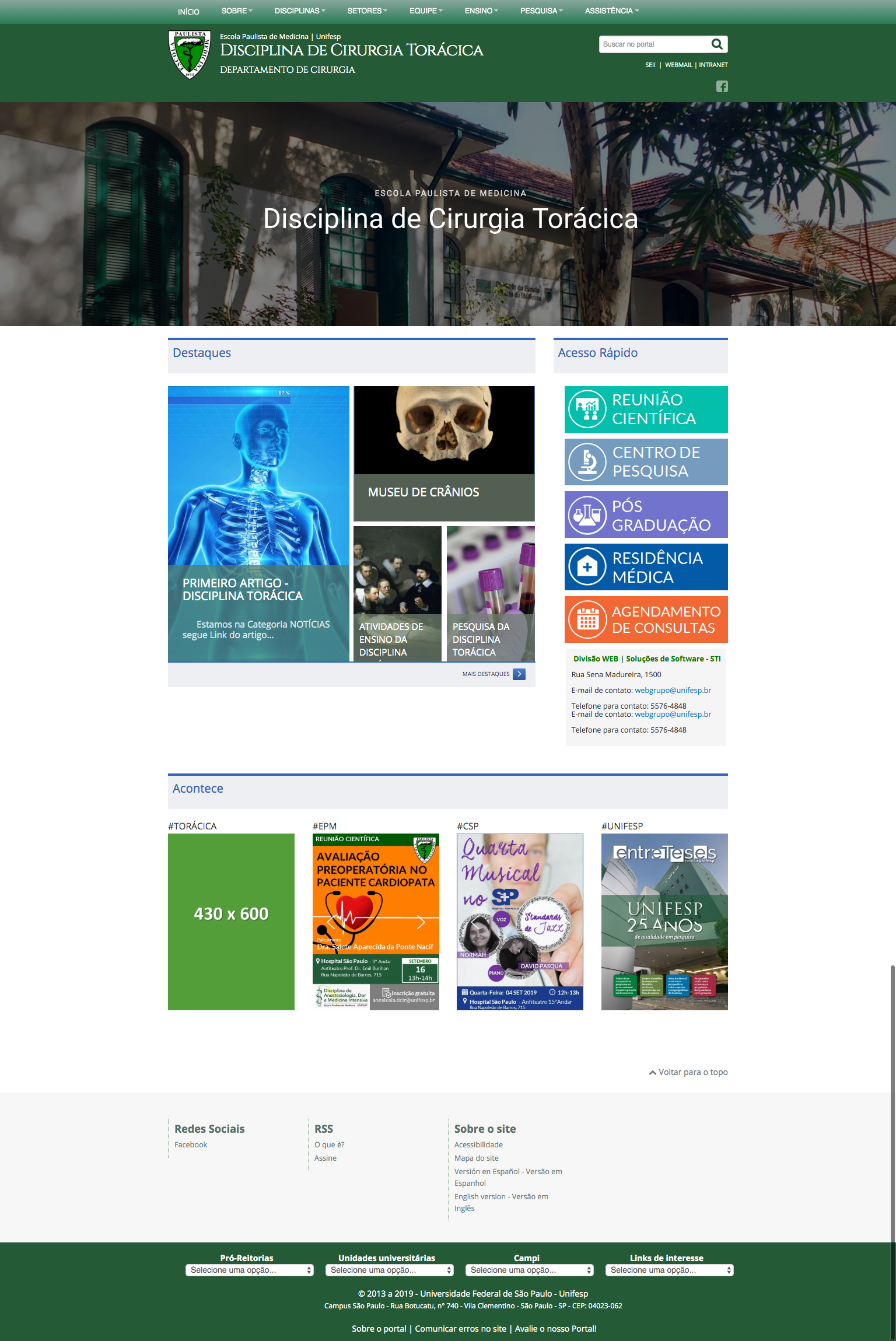Click the left carousel arrow on EPM poster
This screenshot has width=896, height=1341.
click(x=330, y=923)
